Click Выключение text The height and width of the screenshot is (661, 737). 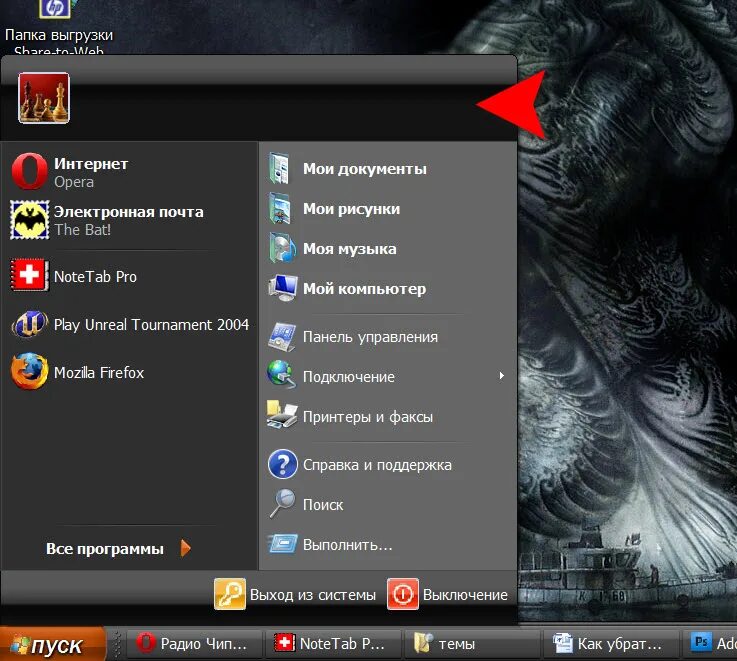click(x=465, y=595)
